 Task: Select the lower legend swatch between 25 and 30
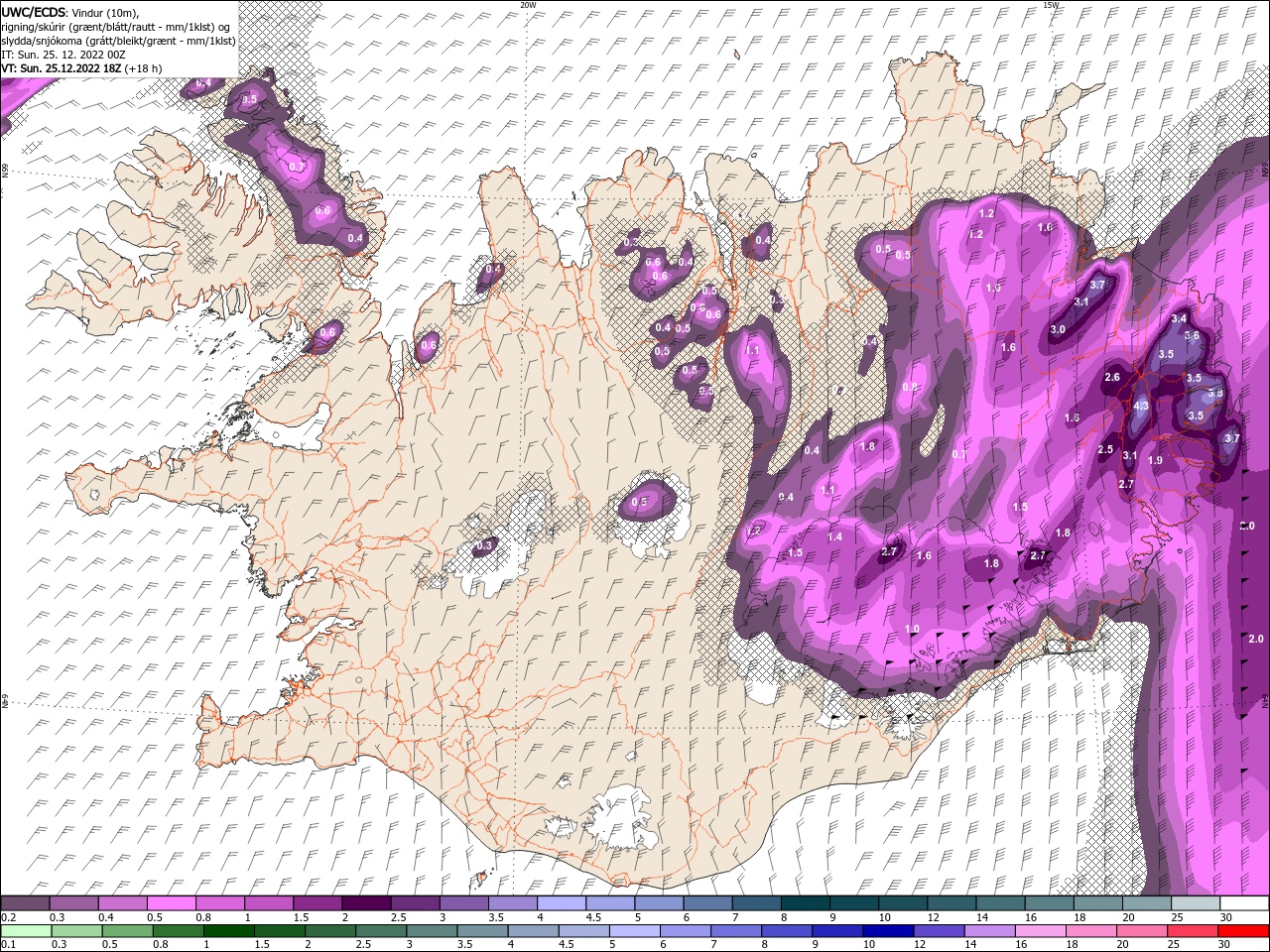point(1193,931)
